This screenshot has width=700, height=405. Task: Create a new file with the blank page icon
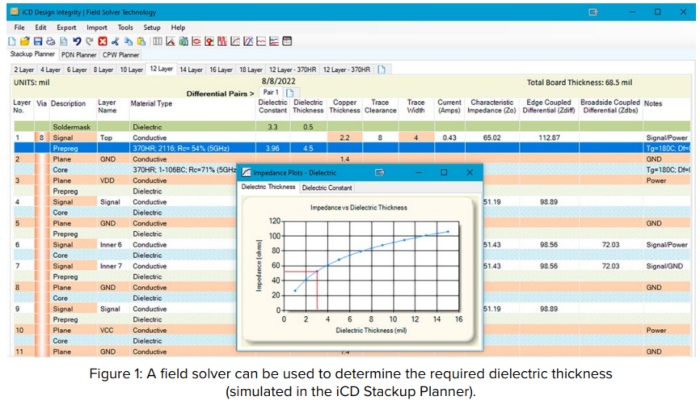tap(12, 42)
